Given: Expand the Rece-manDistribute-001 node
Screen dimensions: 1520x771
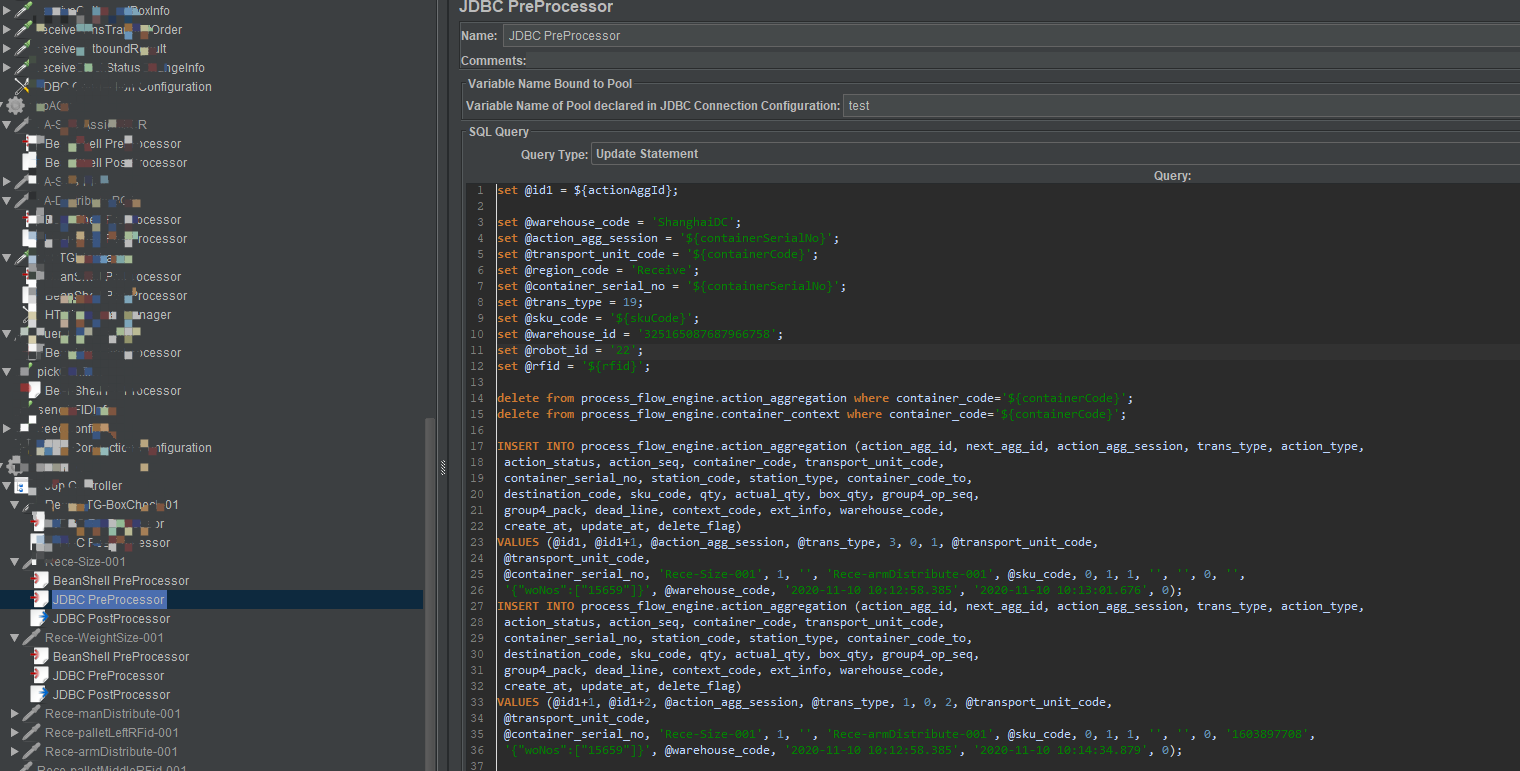Looking at the screenshot, I should 14,714.
